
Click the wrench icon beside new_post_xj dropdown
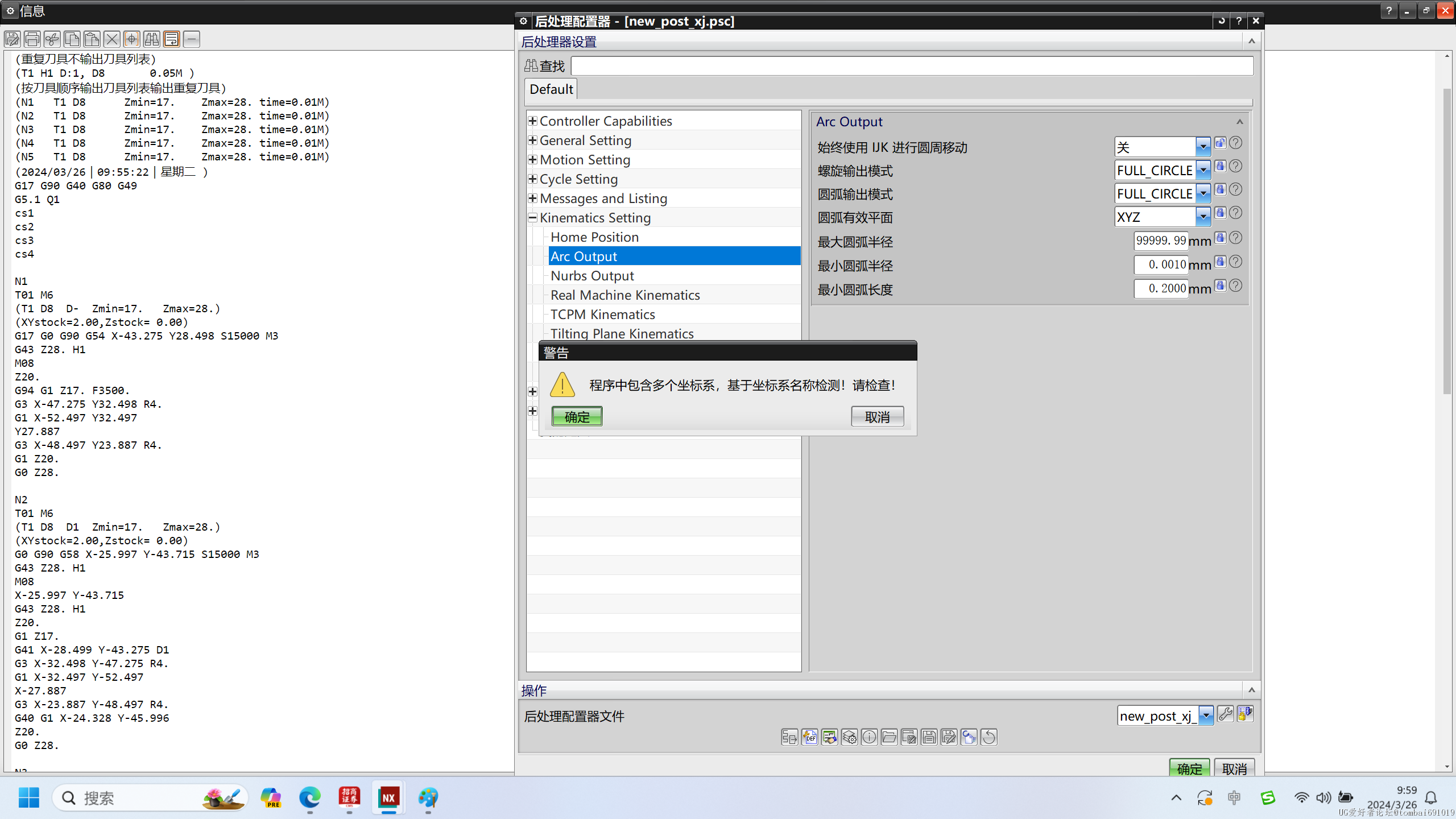coord(1226,714)
